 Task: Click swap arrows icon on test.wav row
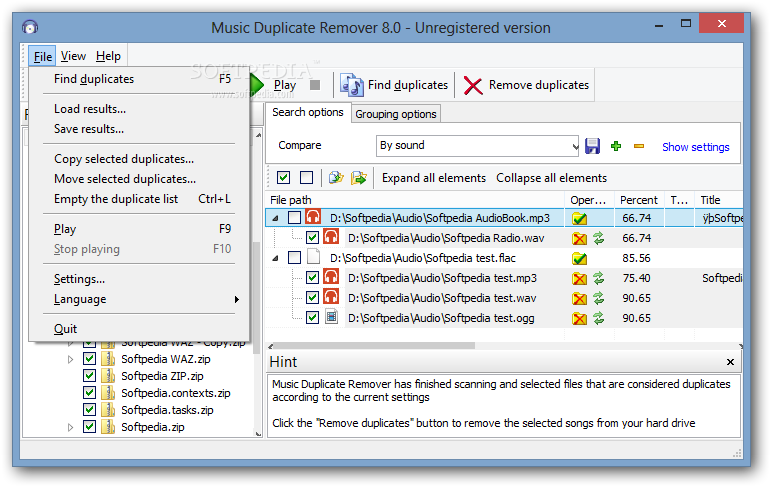[598, 298]
